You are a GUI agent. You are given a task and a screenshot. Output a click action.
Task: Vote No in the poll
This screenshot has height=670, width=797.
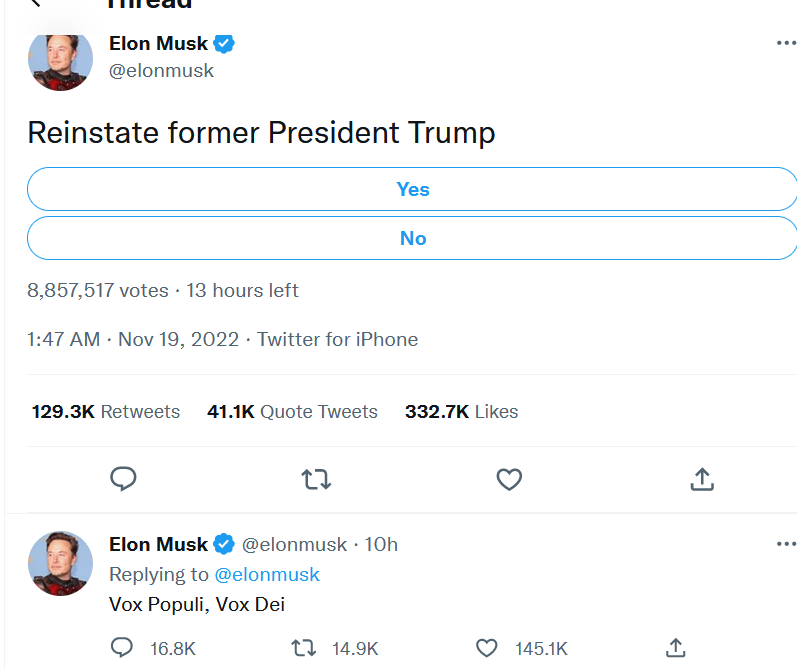coord(412,238)
